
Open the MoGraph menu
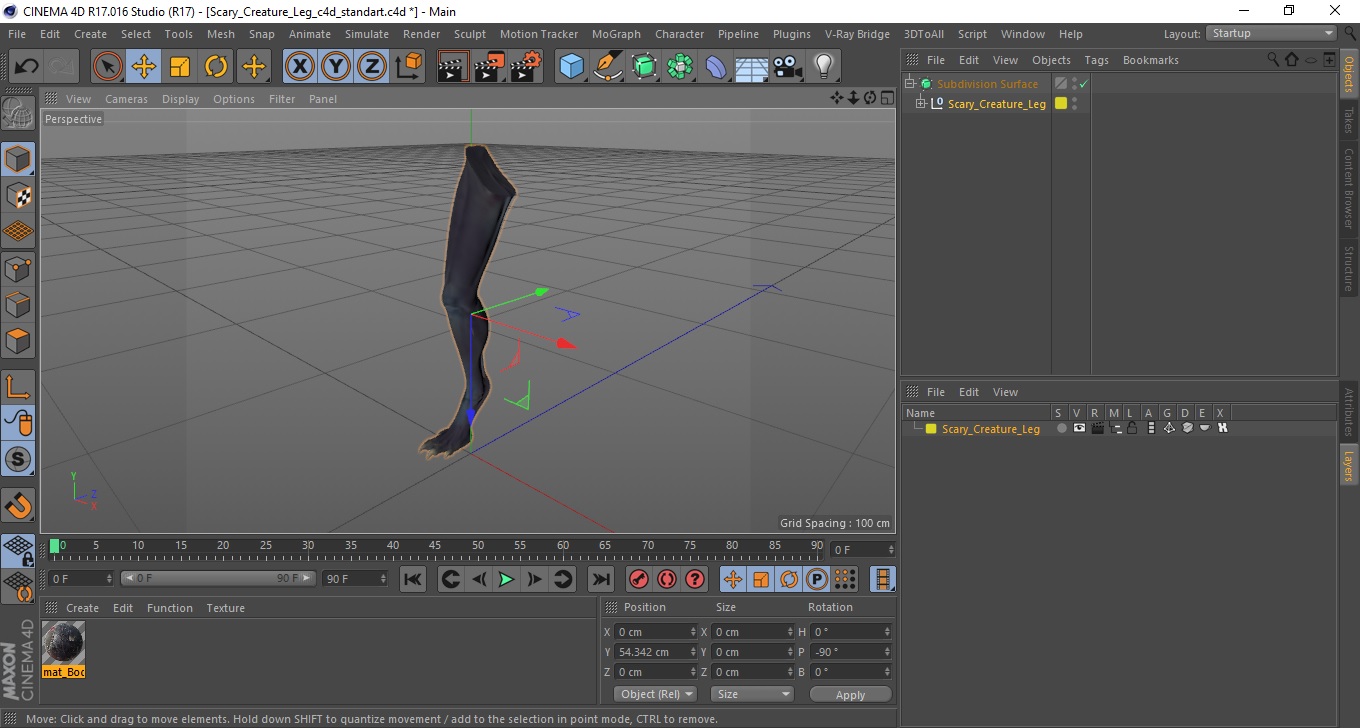(x=616, y=34)
